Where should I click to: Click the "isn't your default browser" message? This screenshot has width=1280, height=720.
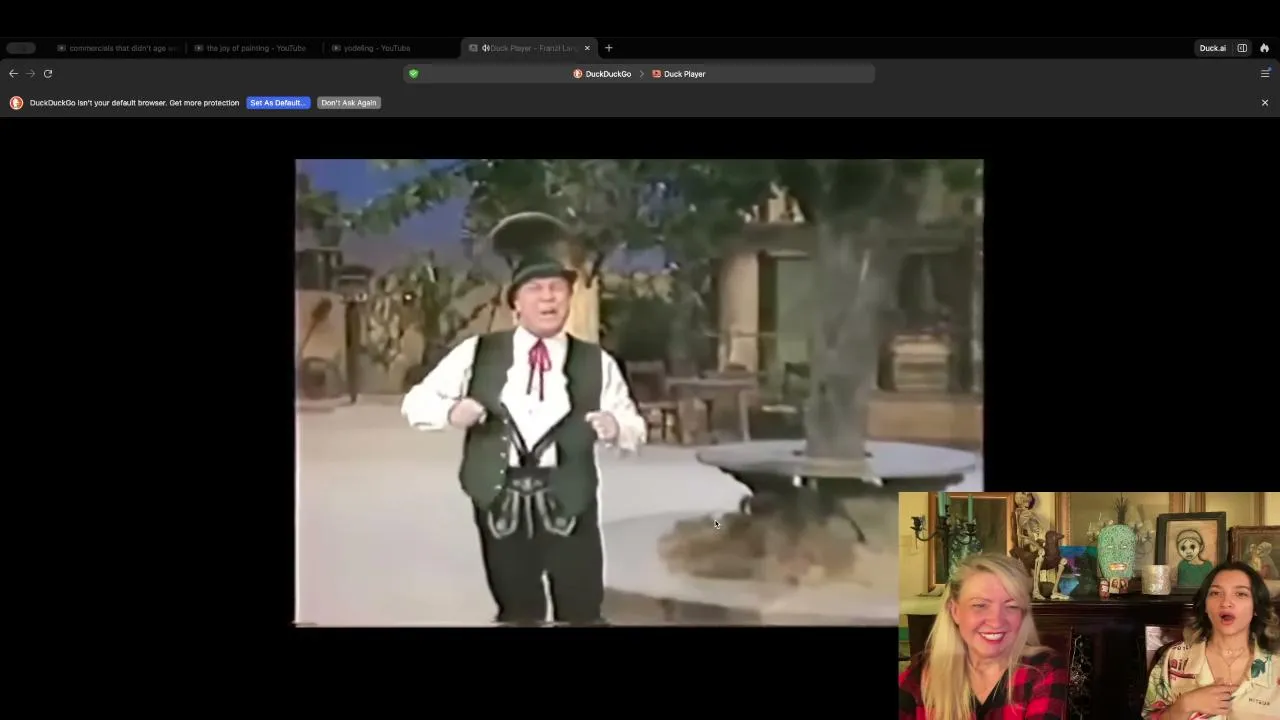tap(135, 103)
